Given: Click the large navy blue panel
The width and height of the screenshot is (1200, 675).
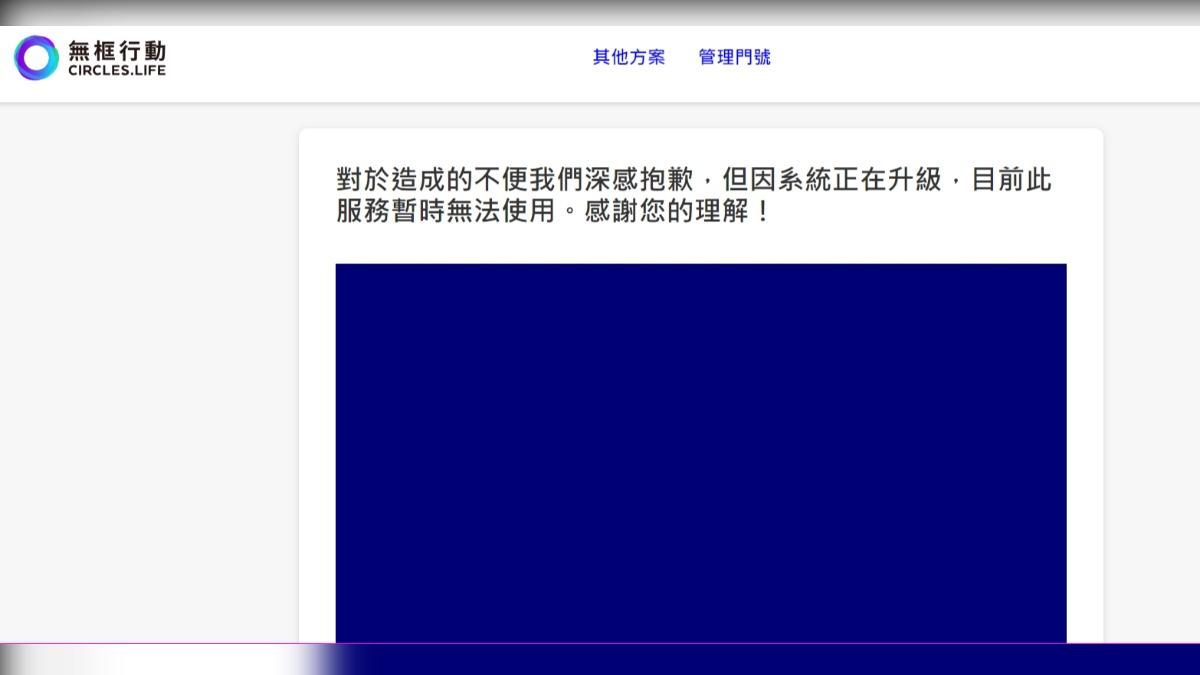Looking at the screenshot, I should [x=700, y=450].
